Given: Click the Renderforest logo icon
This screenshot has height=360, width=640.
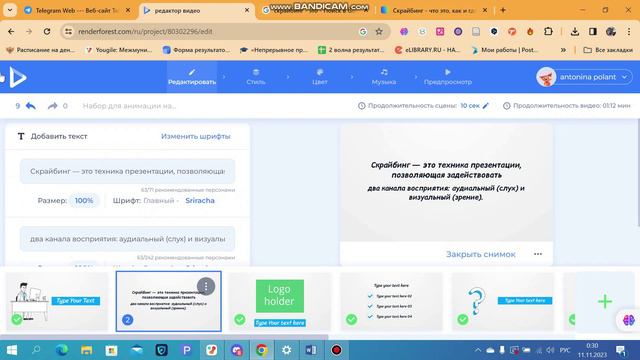Looking at the screenshot, I should [x=18, y=78].
